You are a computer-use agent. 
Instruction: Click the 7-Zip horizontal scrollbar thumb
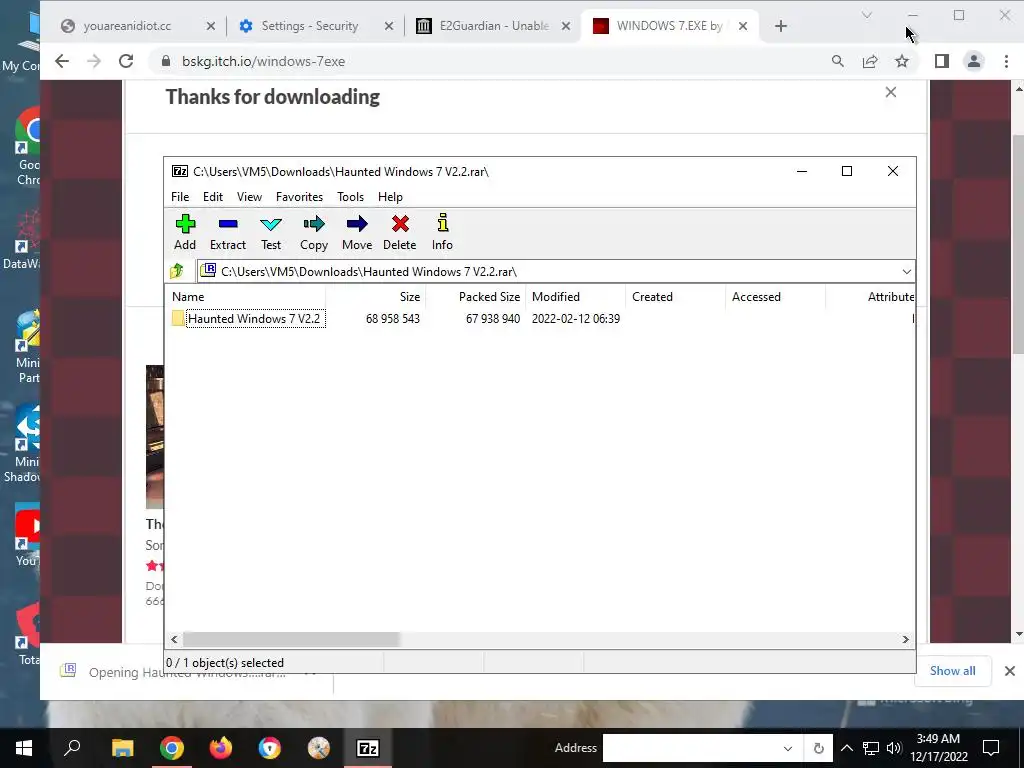pos(291,639)
